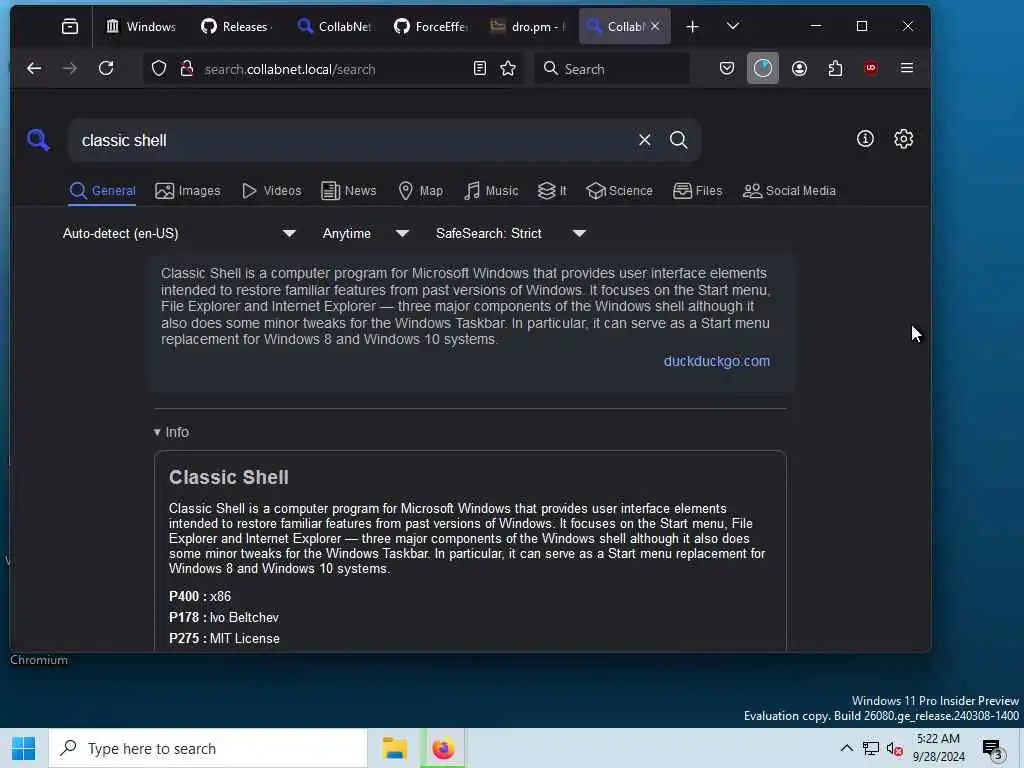1024x768 pixels.
Task: Clear the classic shell query
Action: point(645,140)
